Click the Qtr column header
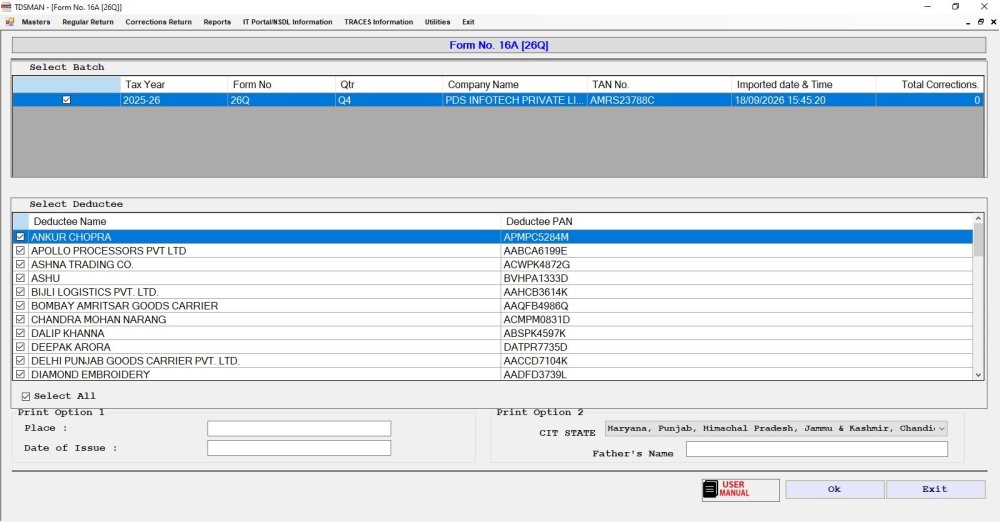The height and width of the screenshot is (522, 1000). click(x=389, y=84)
